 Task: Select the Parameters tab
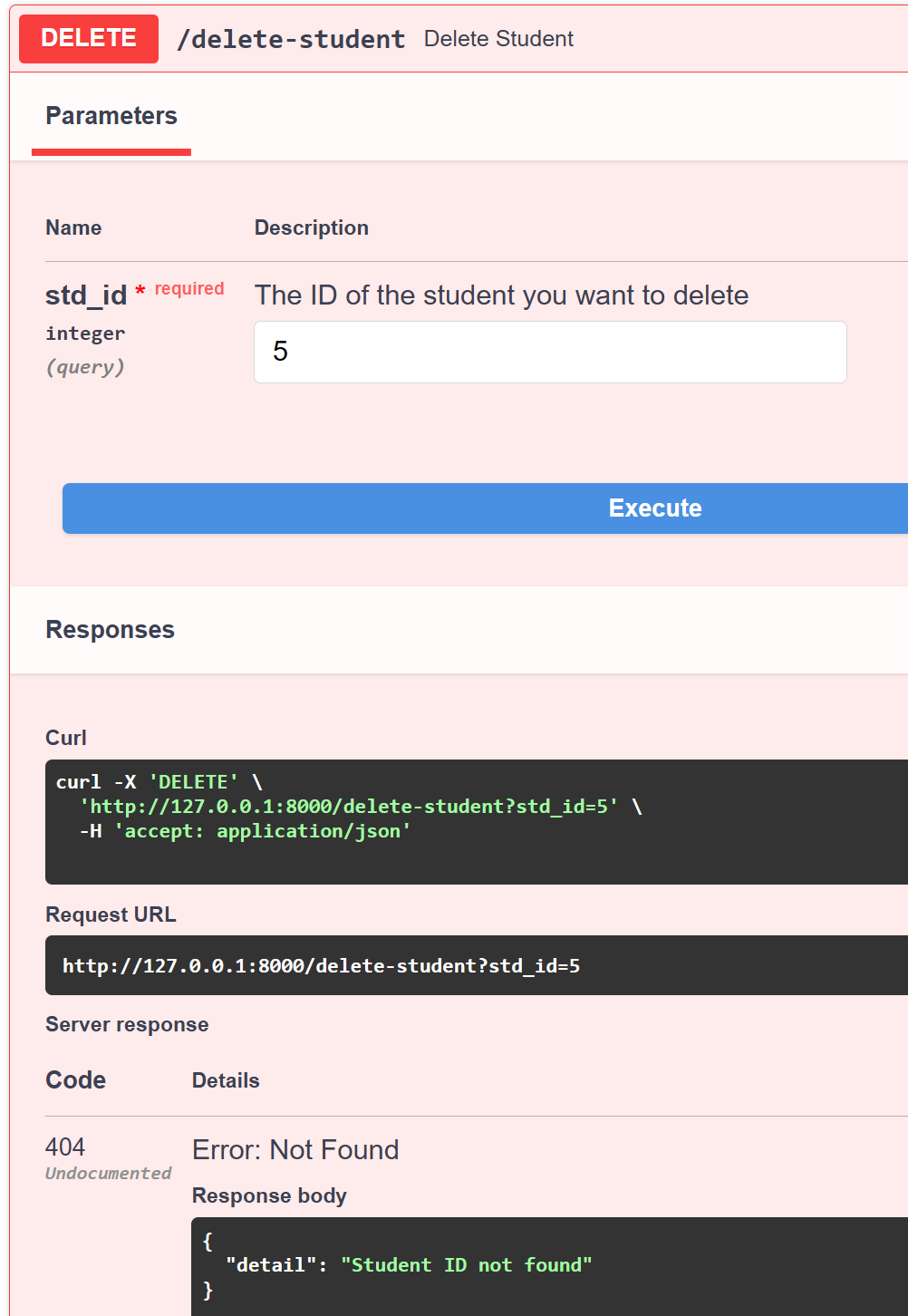point(111,116)
